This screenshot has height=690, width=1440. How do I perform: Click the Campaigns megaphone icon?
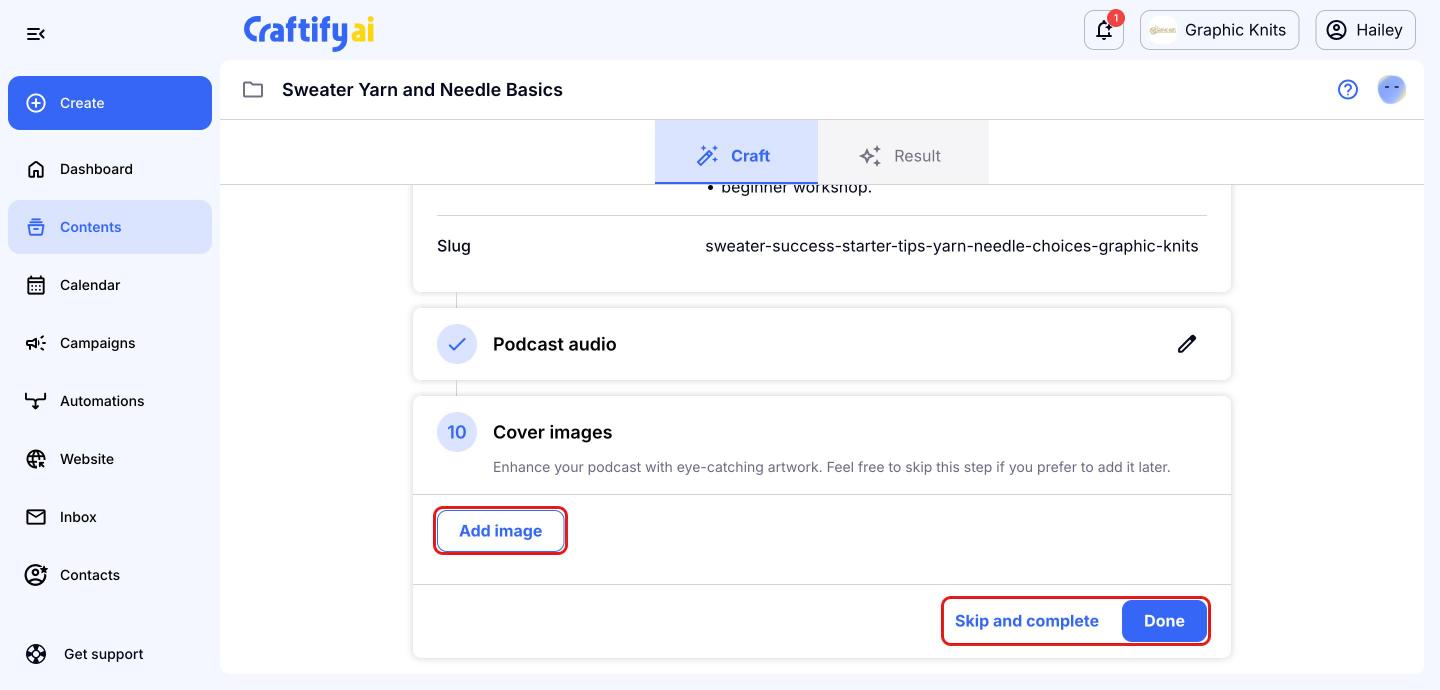pos(36,343)
